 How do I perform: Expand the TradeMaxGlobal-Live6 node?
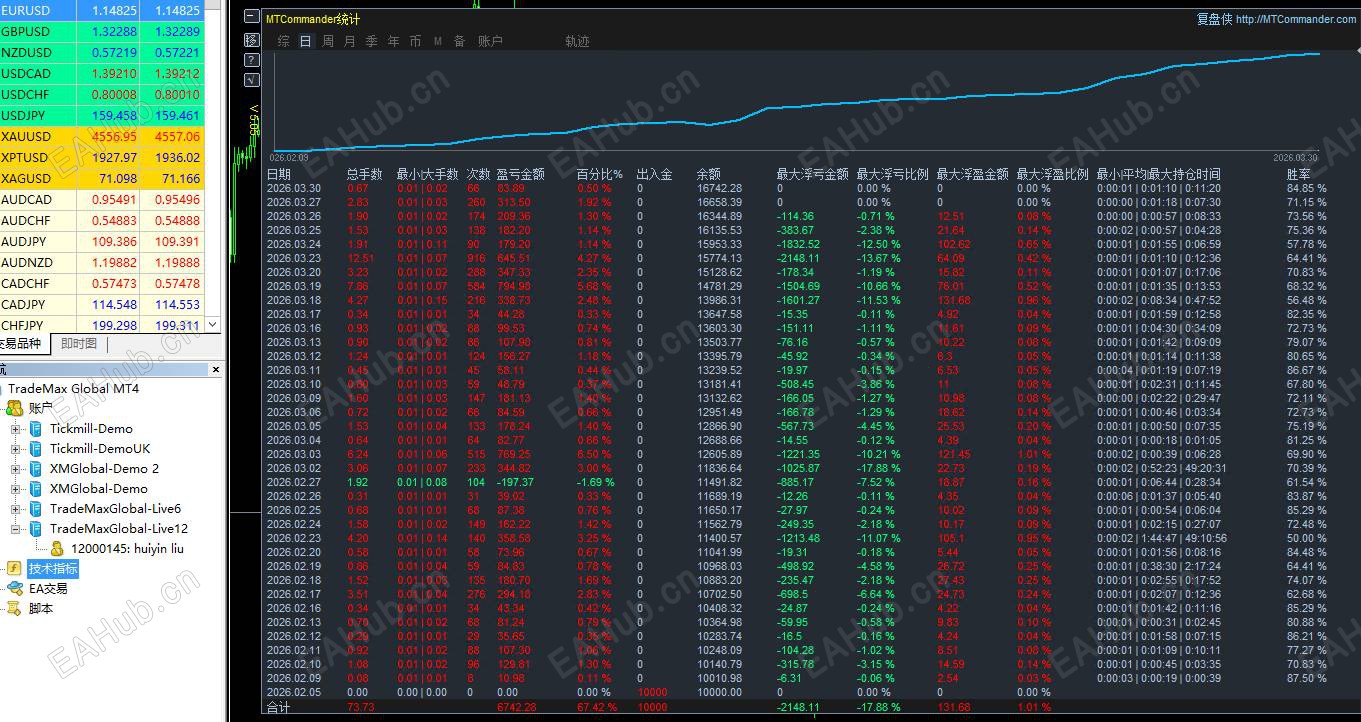point(16,509)
